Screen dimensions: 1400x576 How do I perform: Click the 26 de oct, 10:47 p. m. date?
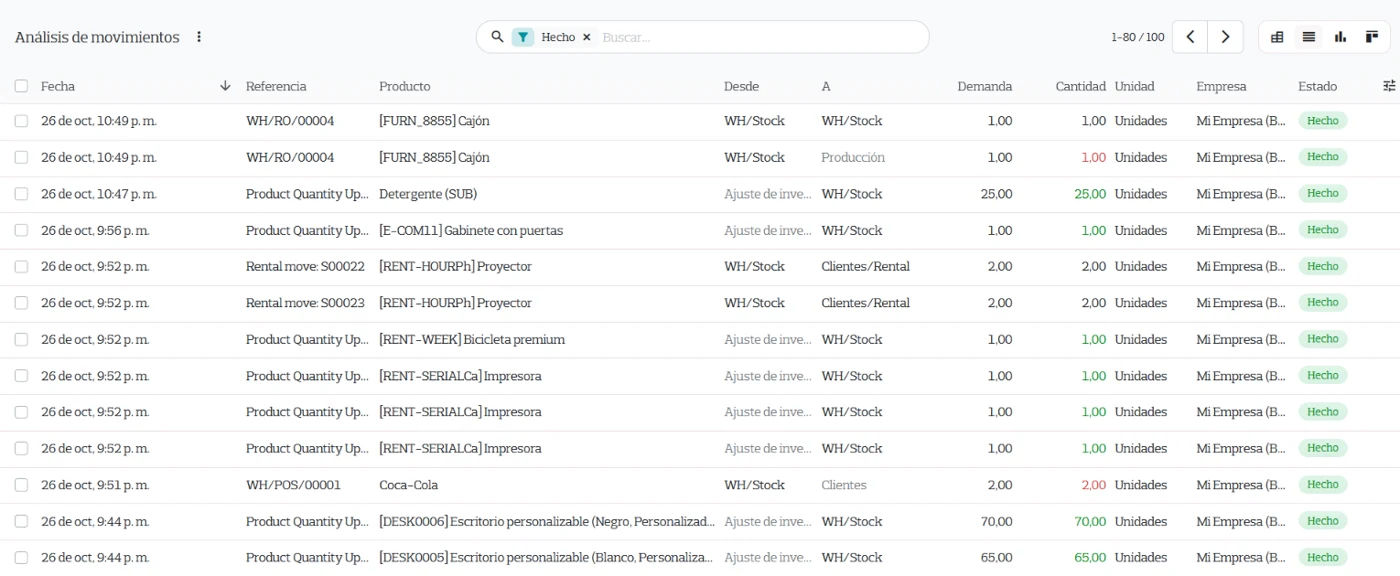coord(99,194)
